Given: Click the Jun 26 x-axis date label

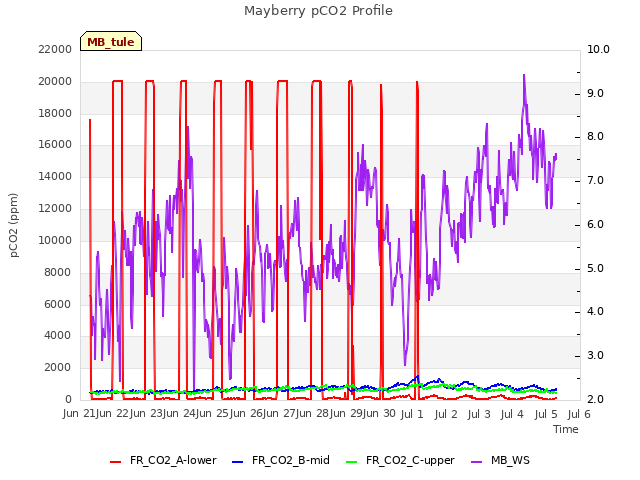Looking at the screenshot, I should tap(246, 414).
